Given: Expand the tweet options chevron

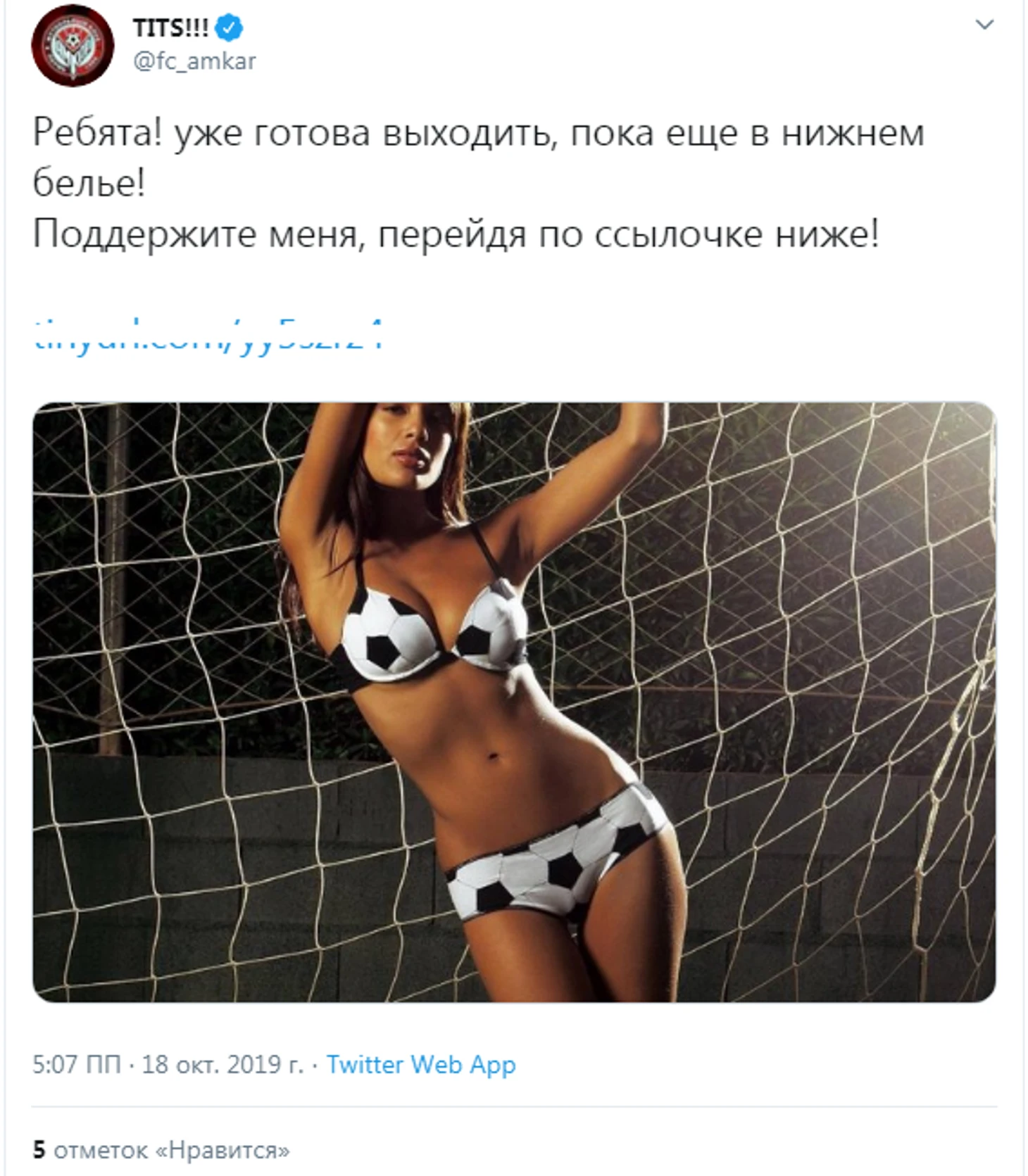Looking at the screenshot, I should [x=984, y=25].
